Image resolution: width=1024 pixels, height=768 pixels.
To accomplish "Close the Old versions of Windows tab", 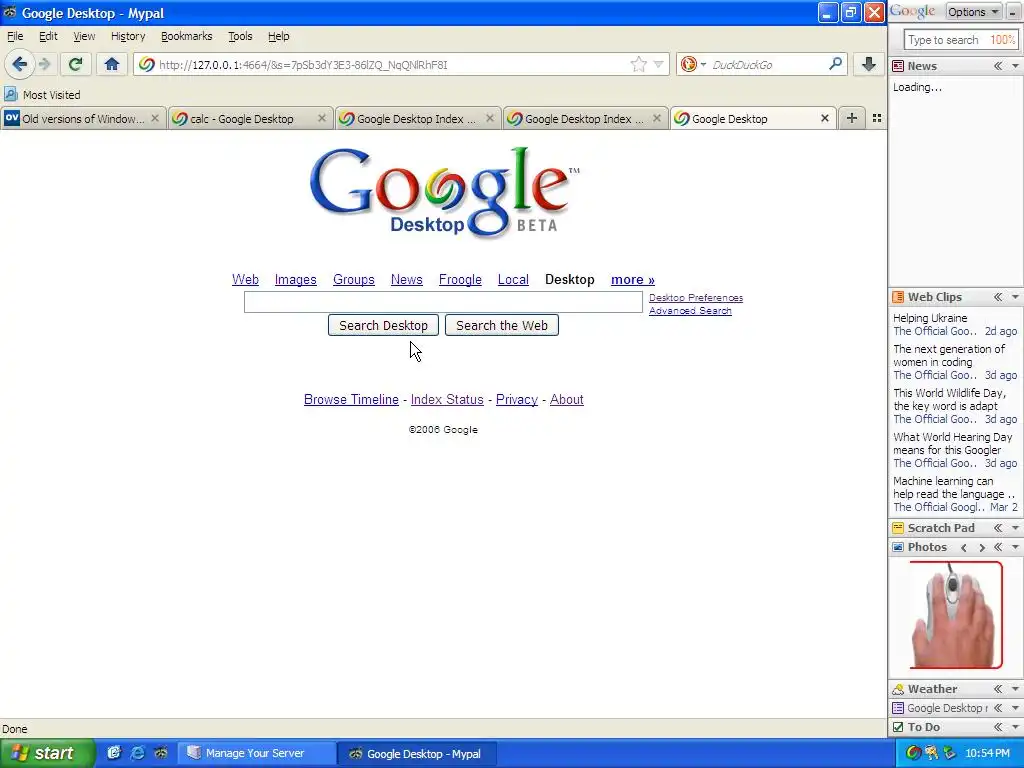I will pos(155,118).
